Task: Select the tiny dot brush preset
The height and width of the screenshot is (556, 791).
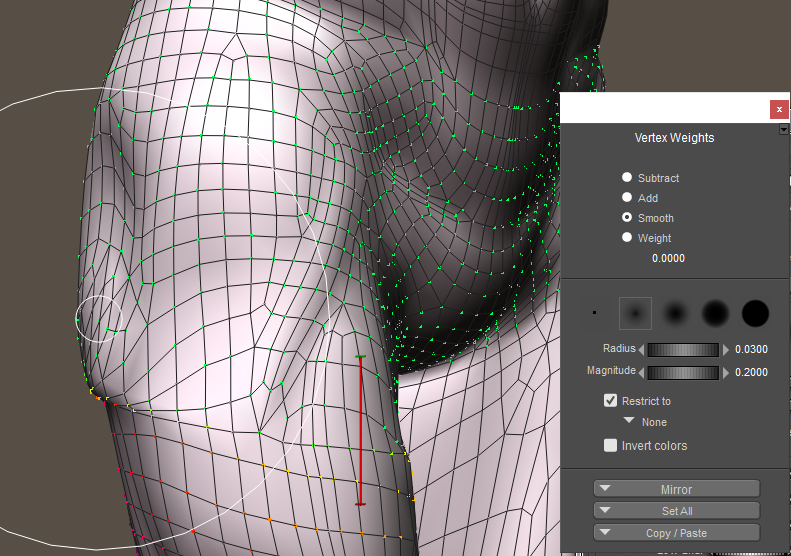Action: 595,313
